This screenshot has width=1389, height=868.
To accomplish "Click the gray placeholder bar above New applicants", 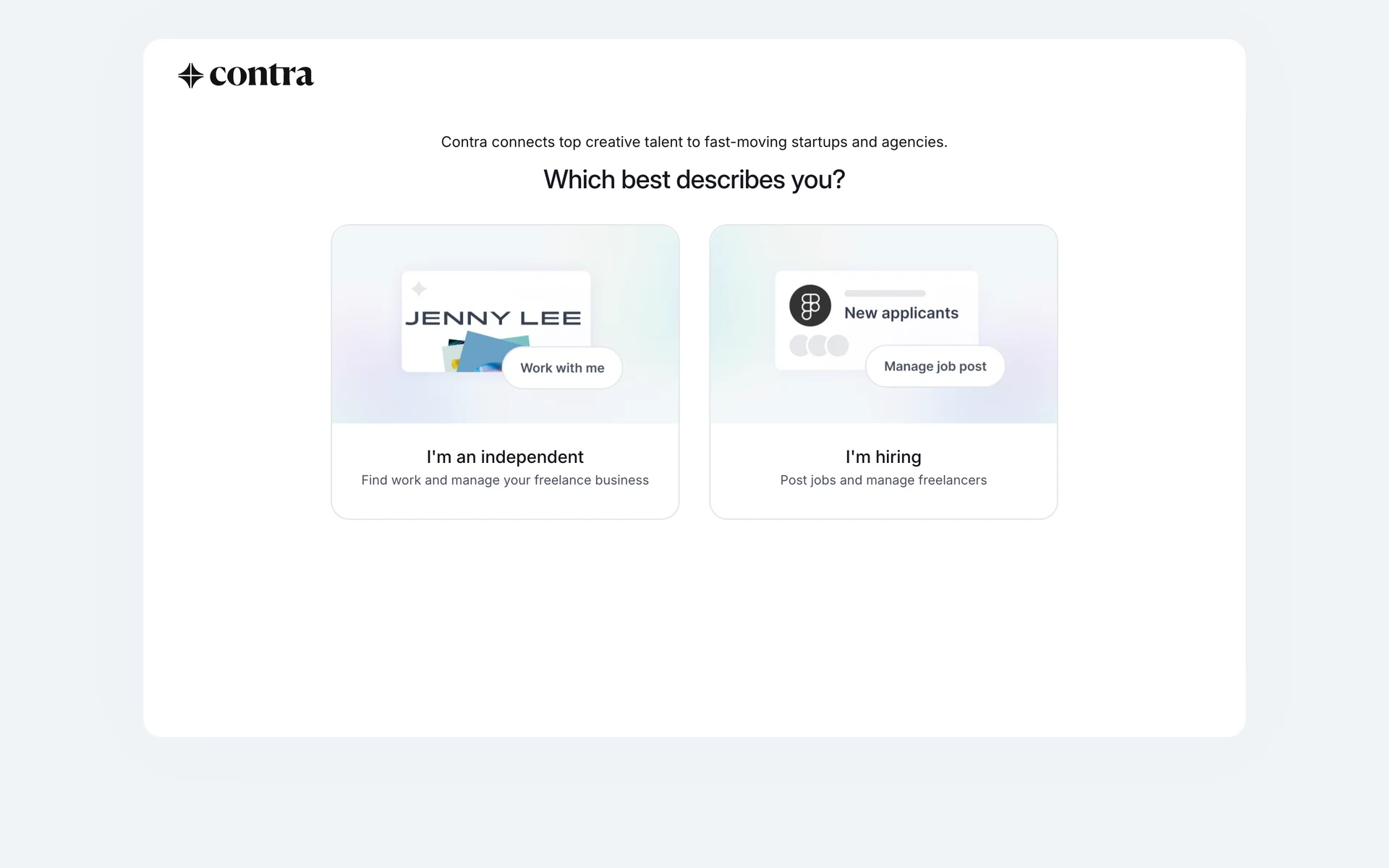I will point(885,294).
